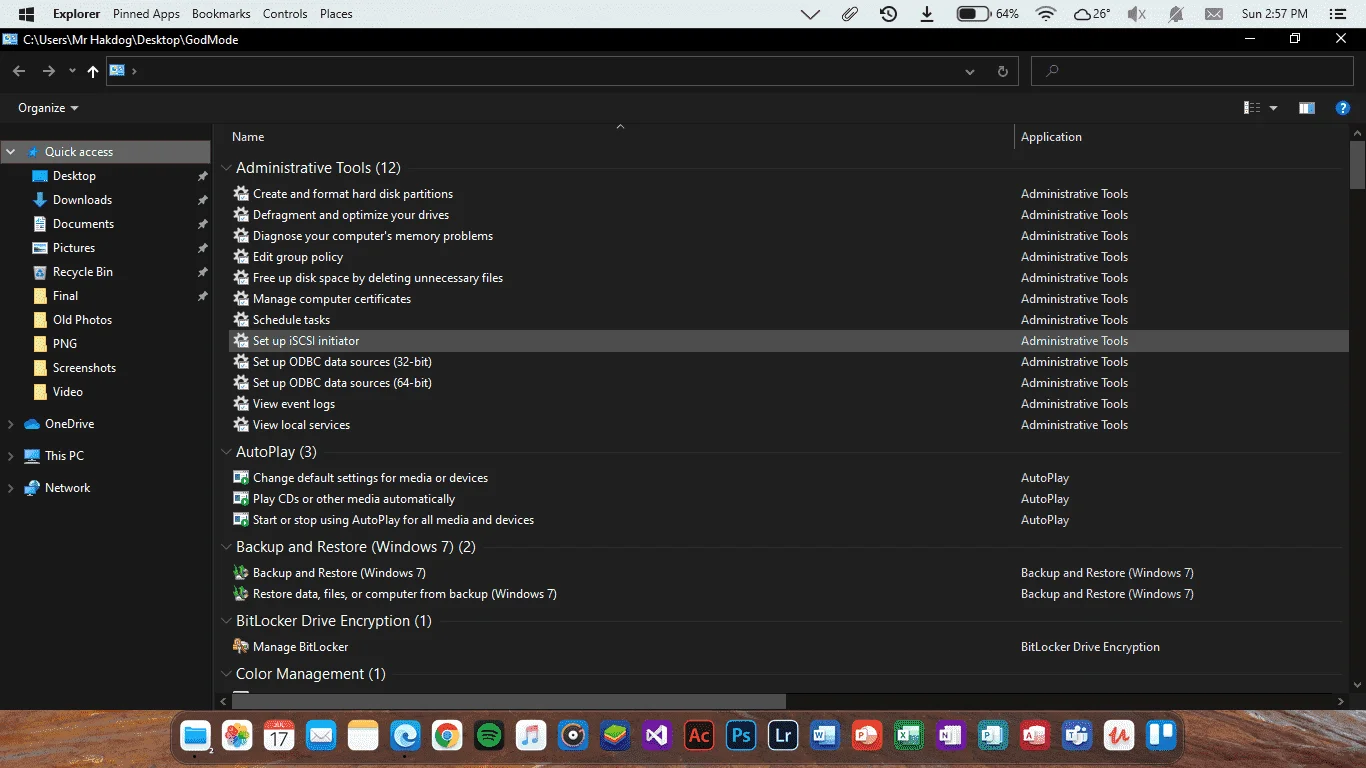Viewport: 1366px width, 768px height.
Task: Launch Visual Studio from the dock
Action: [657, 736]
